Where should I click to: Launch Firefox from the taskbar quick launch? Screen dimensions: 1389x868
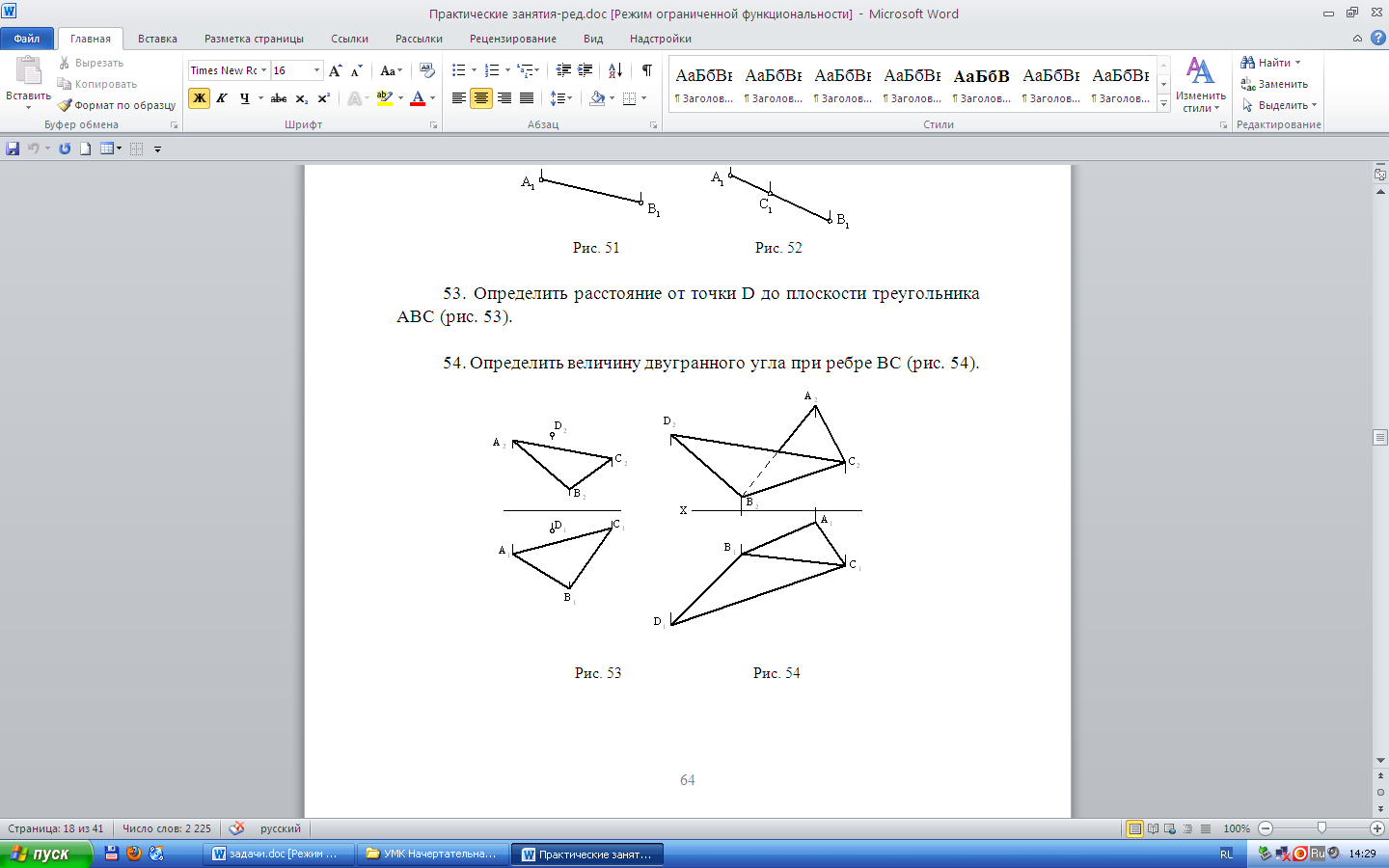coord(134,854)
